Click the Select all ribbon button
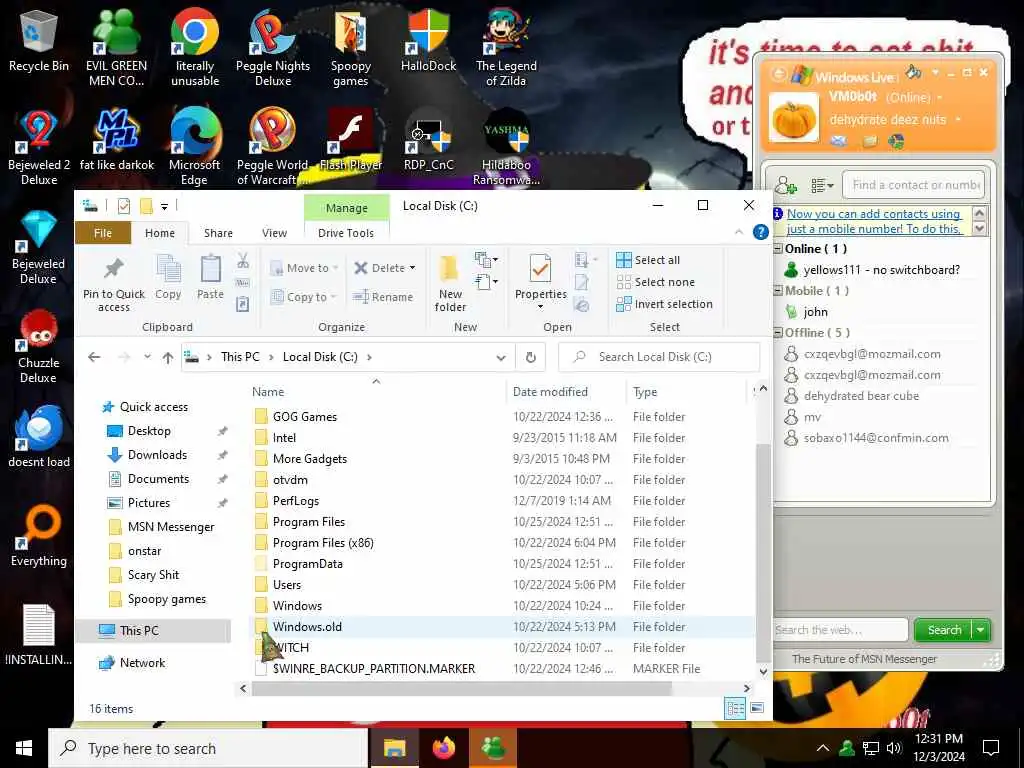 click(x=648, y=260)
